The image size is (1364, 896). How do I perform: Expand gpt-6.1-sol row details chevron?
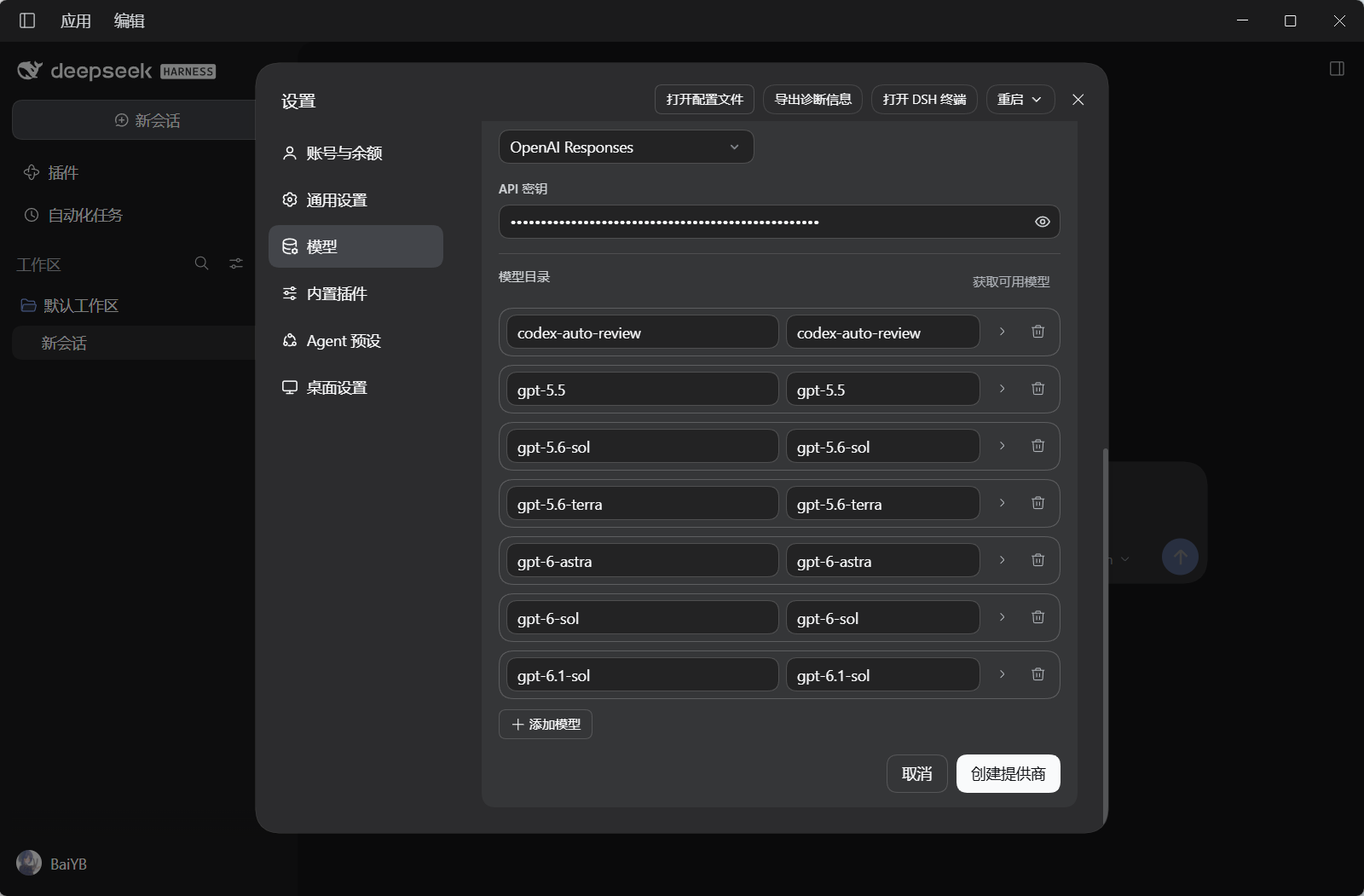pos(1003,674)
